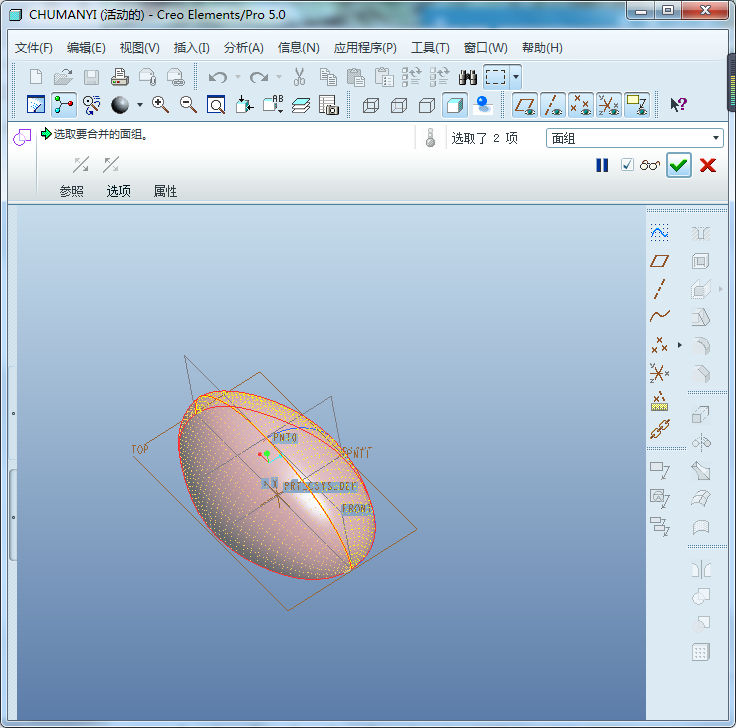The height and width of the screenshot is (728, 736).
Task: Click the Redo arrow
Action: coord(259,77)
